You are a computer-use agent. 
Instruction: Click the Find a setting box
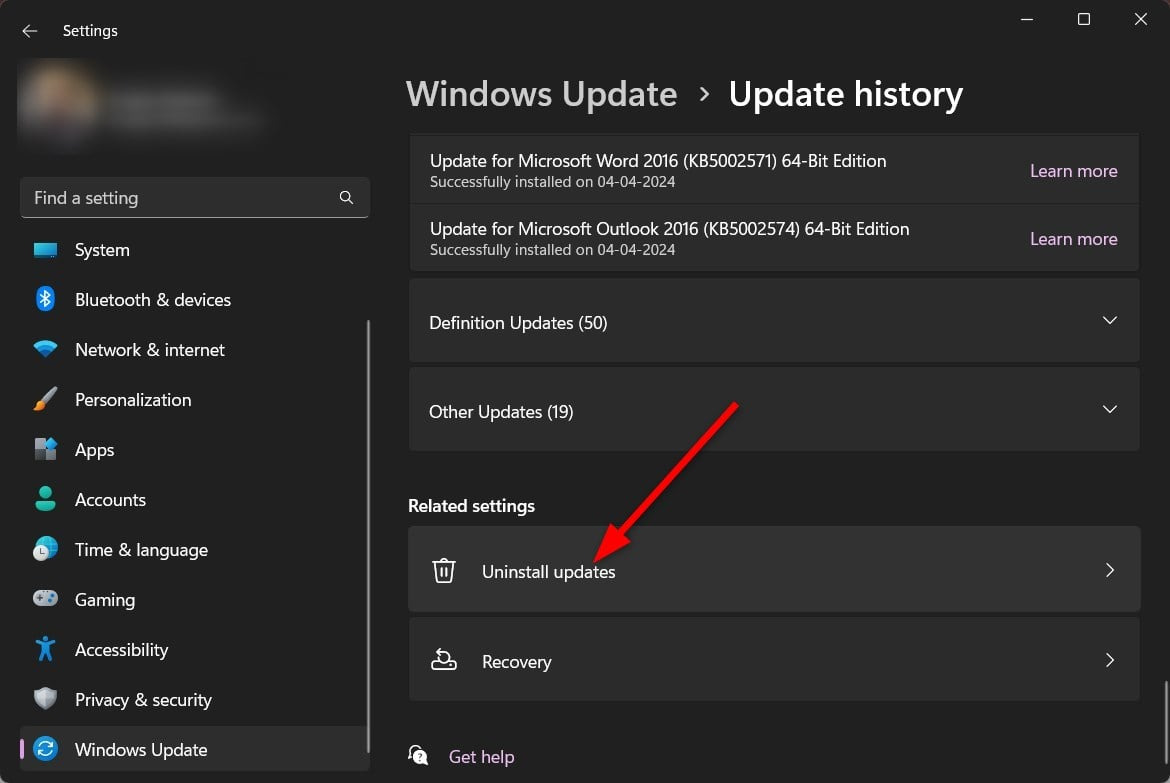click(195, 198)
